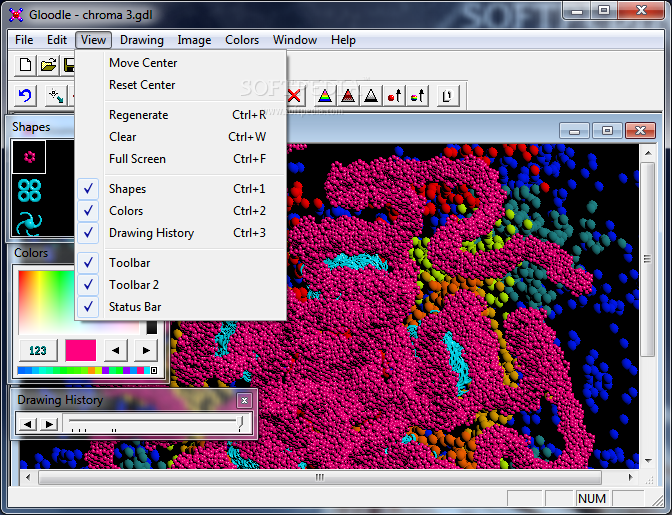
Task: Click horizontal scrollbar right arrow
Action: (630, 477)
